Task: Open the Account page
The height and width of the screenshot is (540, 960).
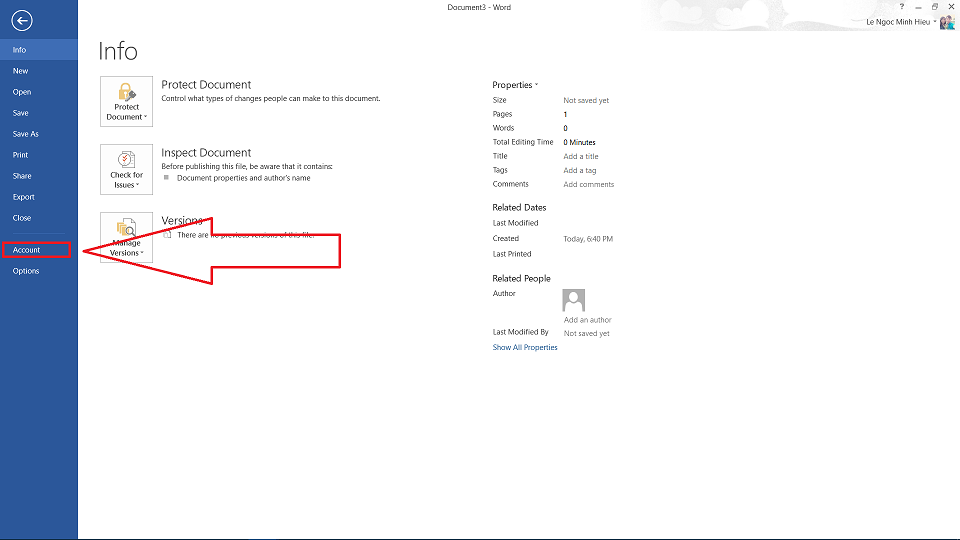Action: tap(37, 250)
